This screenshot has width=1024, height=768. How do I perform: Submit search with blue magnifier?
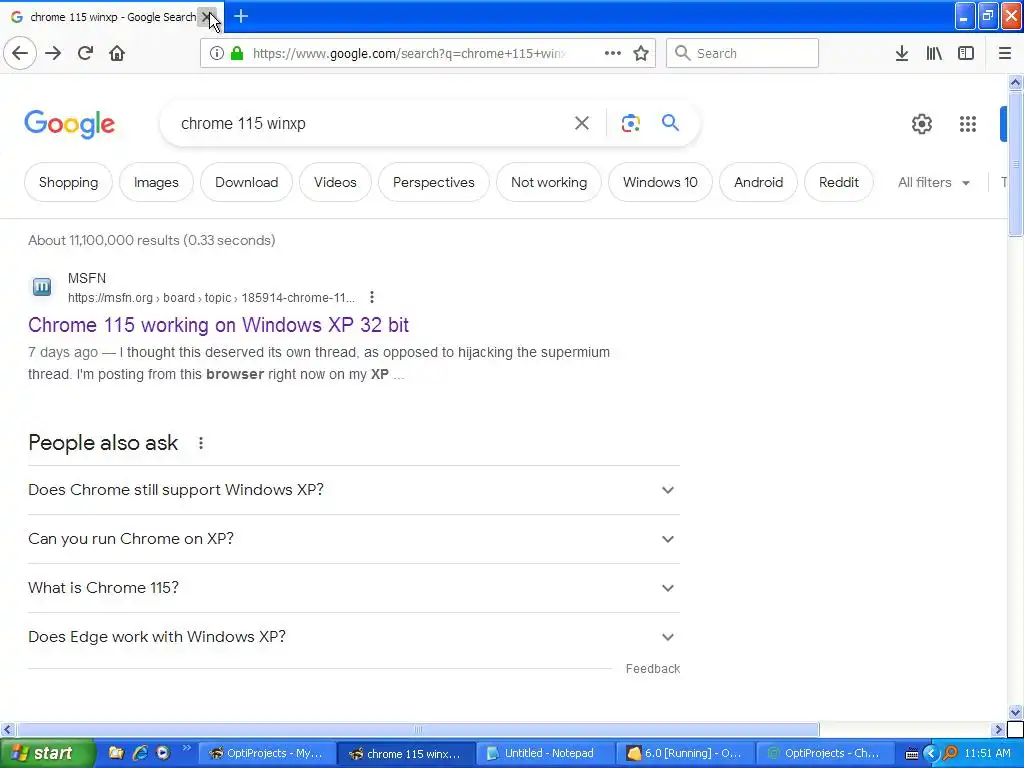coord(670,123)
